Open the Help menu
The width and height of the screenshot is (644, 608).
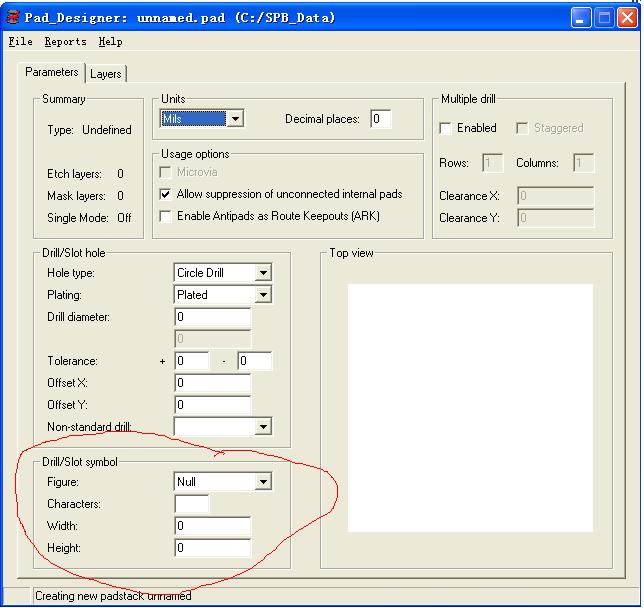click(x=110, y=41)
